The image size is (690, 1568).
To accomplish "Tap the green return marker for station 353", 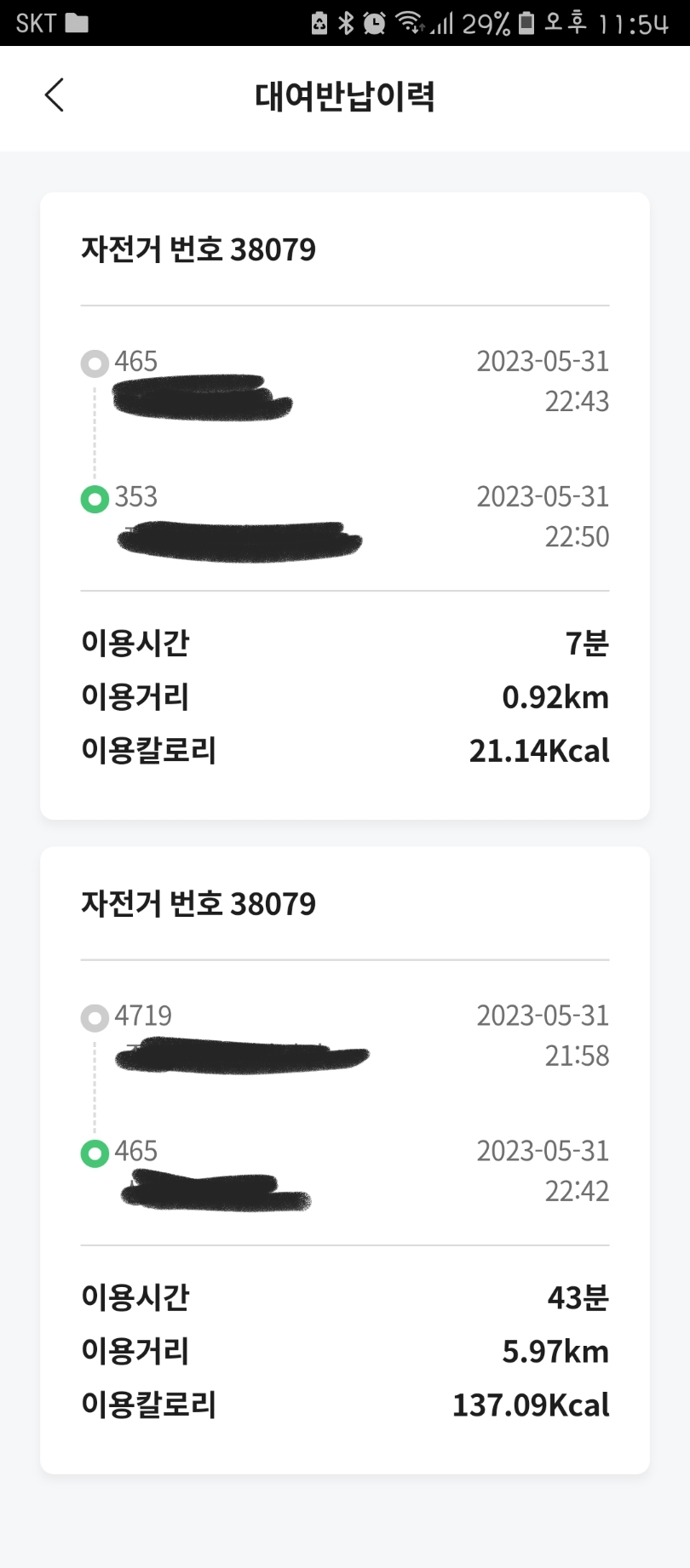I will click(95, 499).
